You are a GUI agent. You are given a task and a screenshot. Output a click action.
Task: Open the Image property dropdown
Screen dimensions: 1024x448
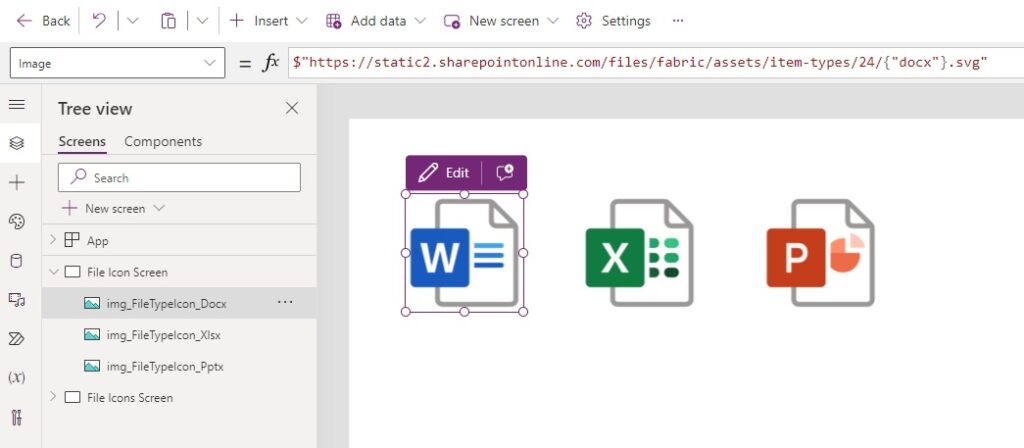pos(118,63)
